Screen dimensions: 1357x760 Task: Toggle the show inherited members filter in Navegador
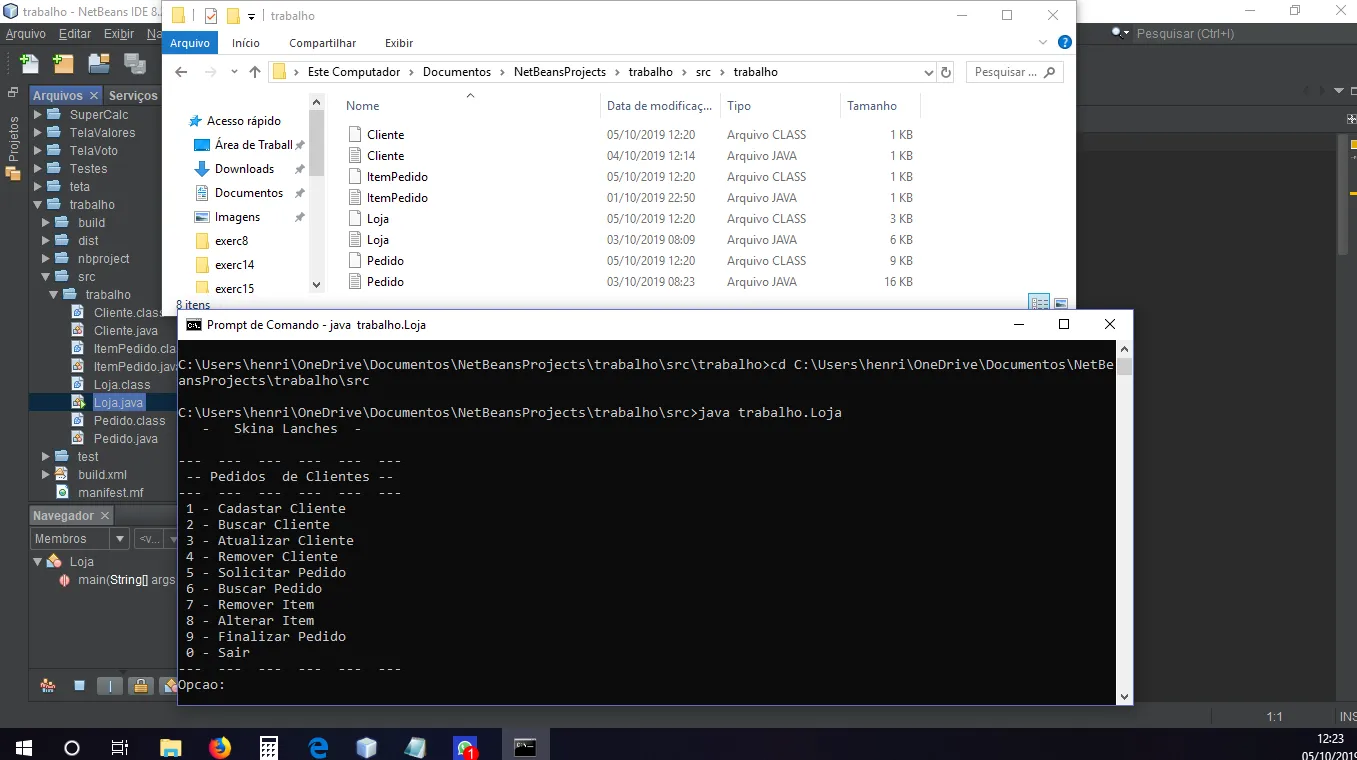[47, 686]
